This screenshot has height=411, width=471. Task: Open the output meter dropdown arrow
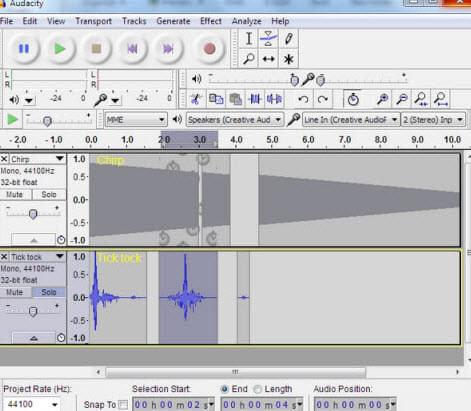pos(29,100)
